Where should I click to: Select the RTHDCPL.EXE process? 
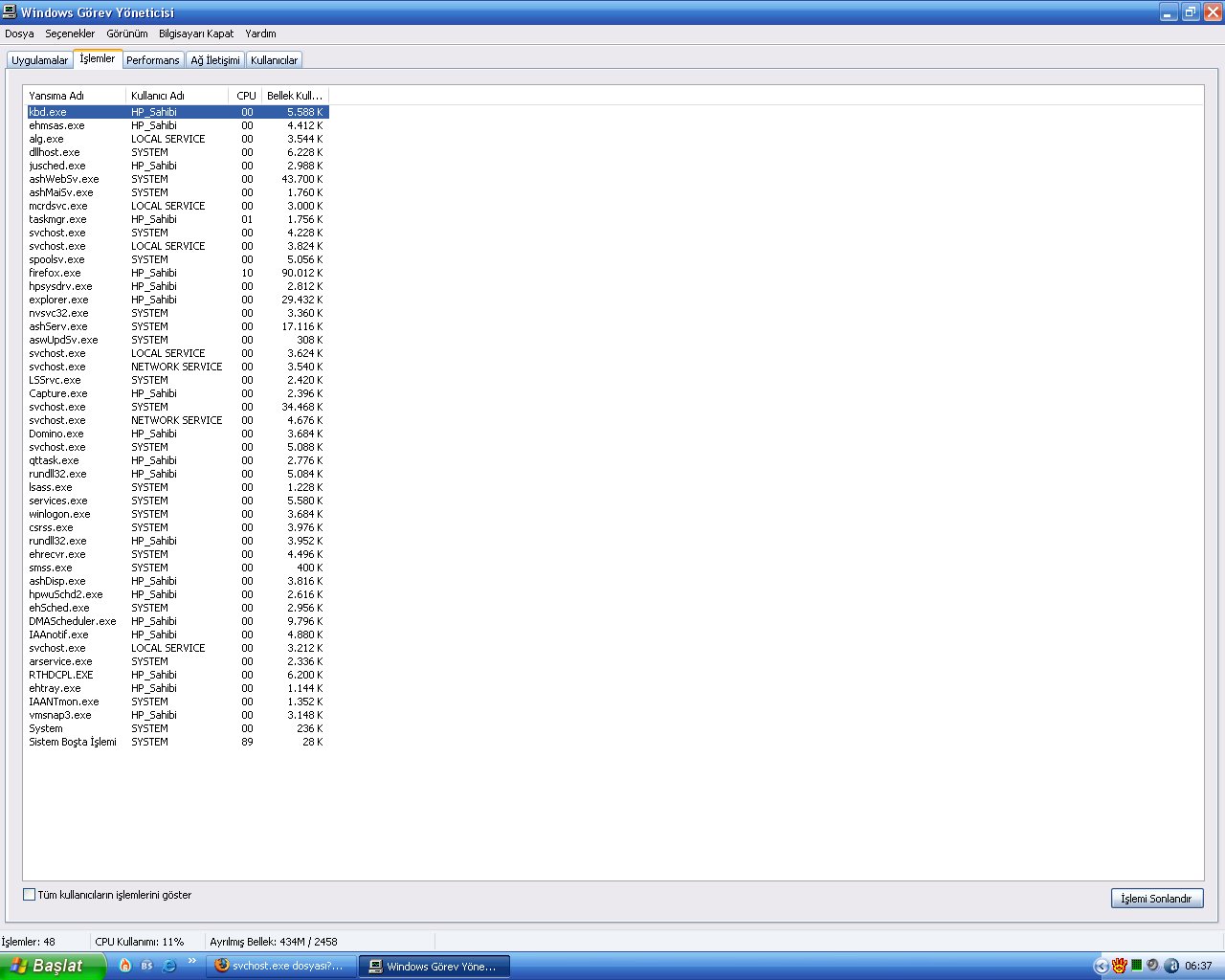point(177,675)
